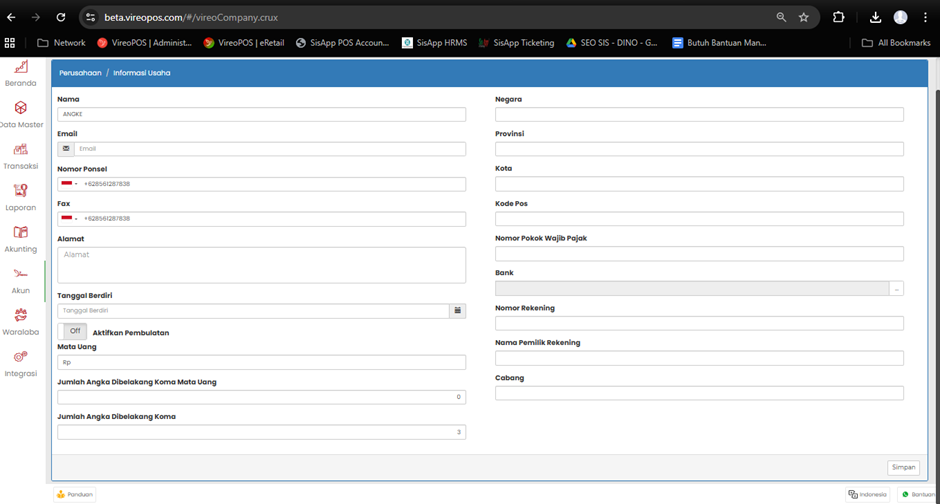This screenshot has height=504, width=940.
Task: Open Fax country flag dropdown
Action: 69,219
